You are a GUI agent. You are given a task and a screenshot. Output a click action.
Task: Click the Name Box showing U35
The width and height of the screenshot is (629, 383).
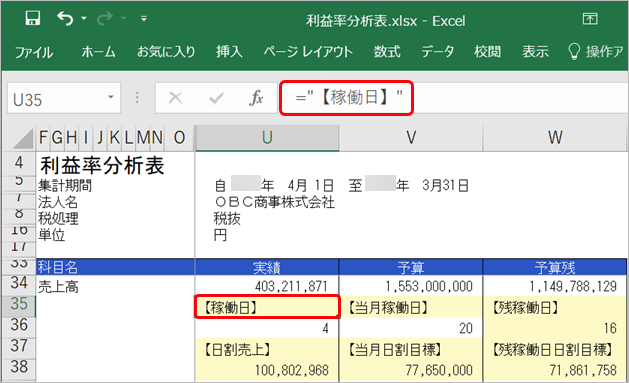64,98
